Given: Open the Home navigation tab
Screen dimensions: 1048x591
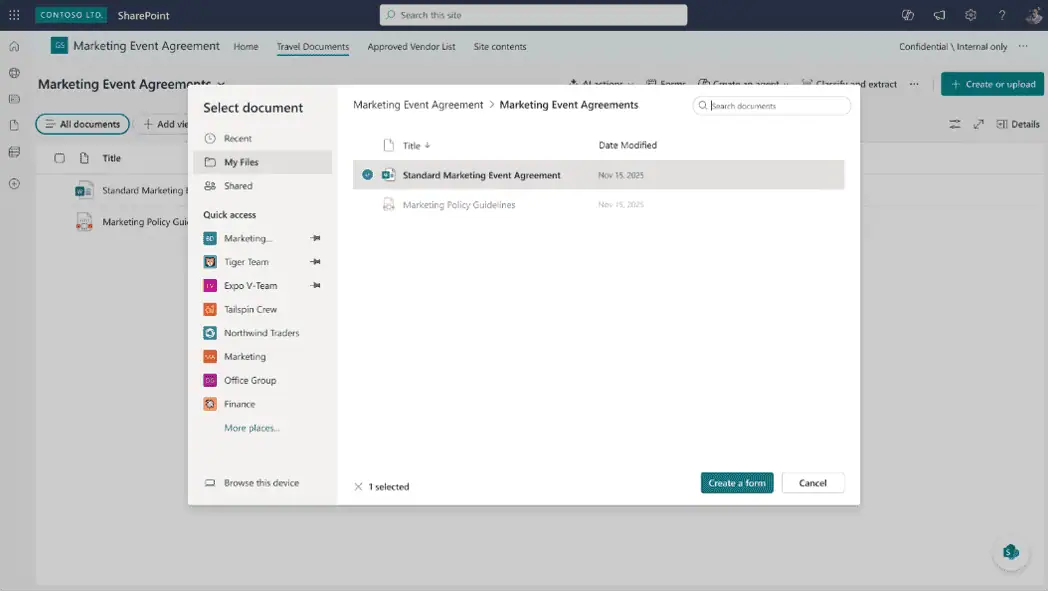Looking at the screenshot, I should [x=246, y=47].
